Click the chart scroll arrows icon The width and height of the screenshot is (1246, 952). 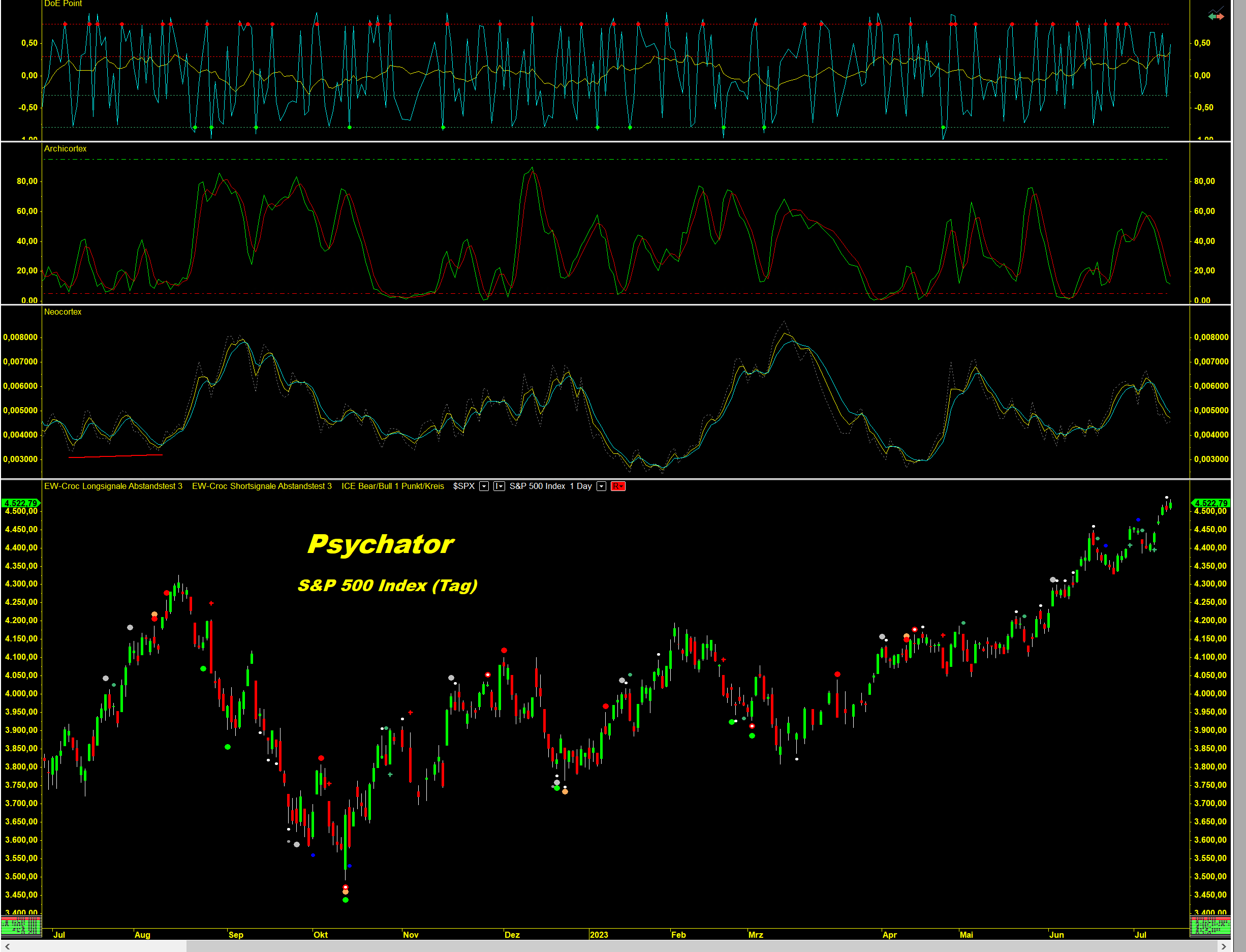point(1216,16)
